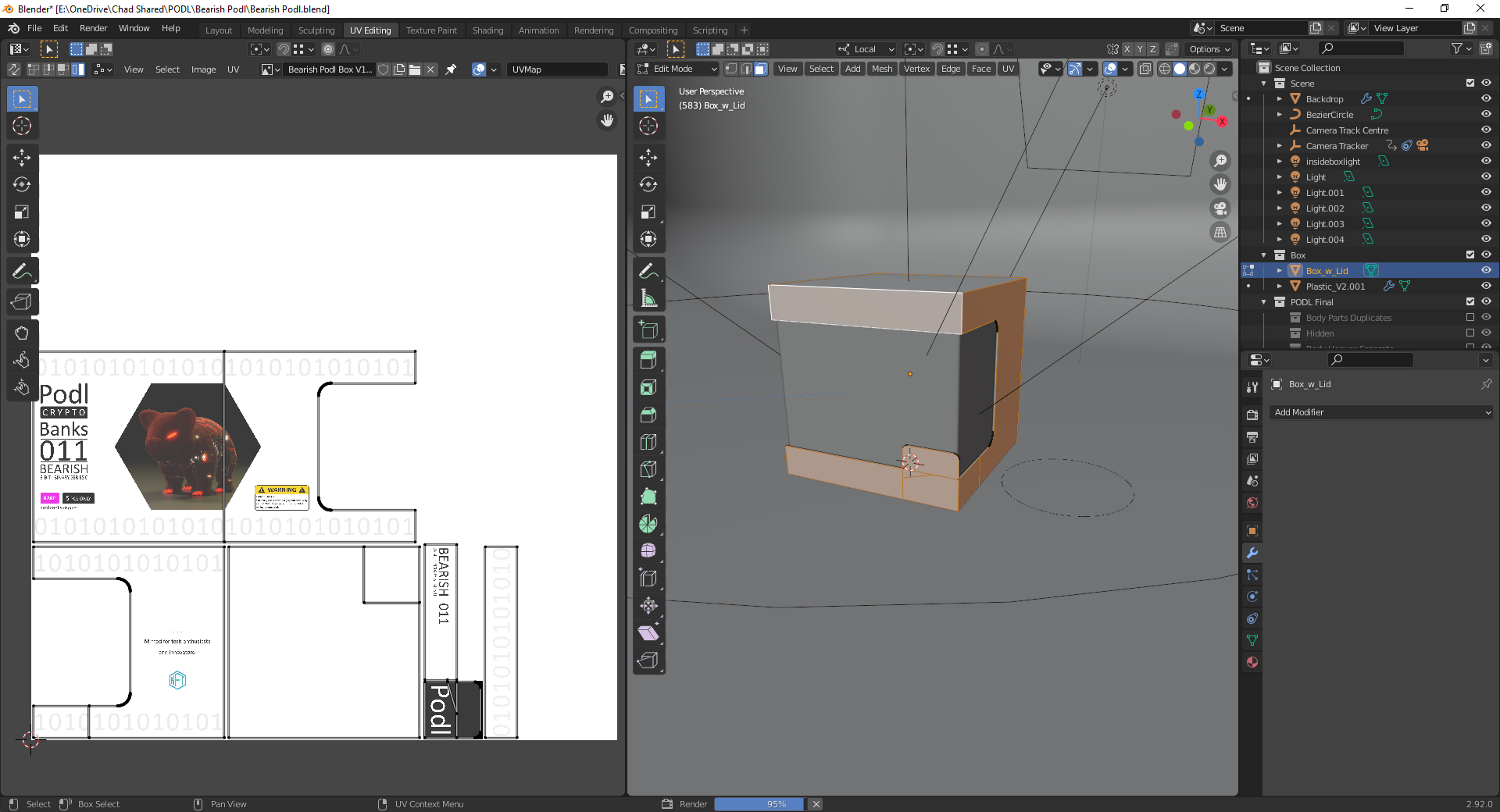Select the Loop Cut tool

tap(648, 442)
